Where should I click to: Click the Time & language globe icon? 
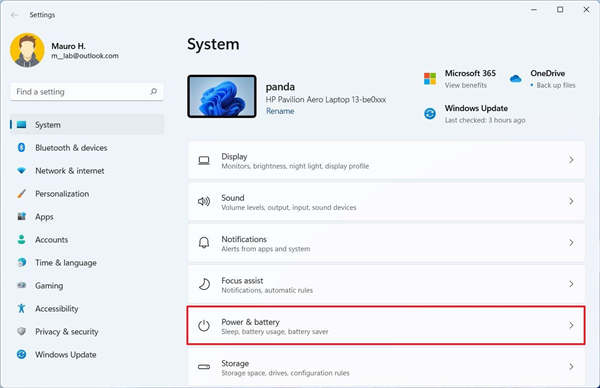point(21,262)
